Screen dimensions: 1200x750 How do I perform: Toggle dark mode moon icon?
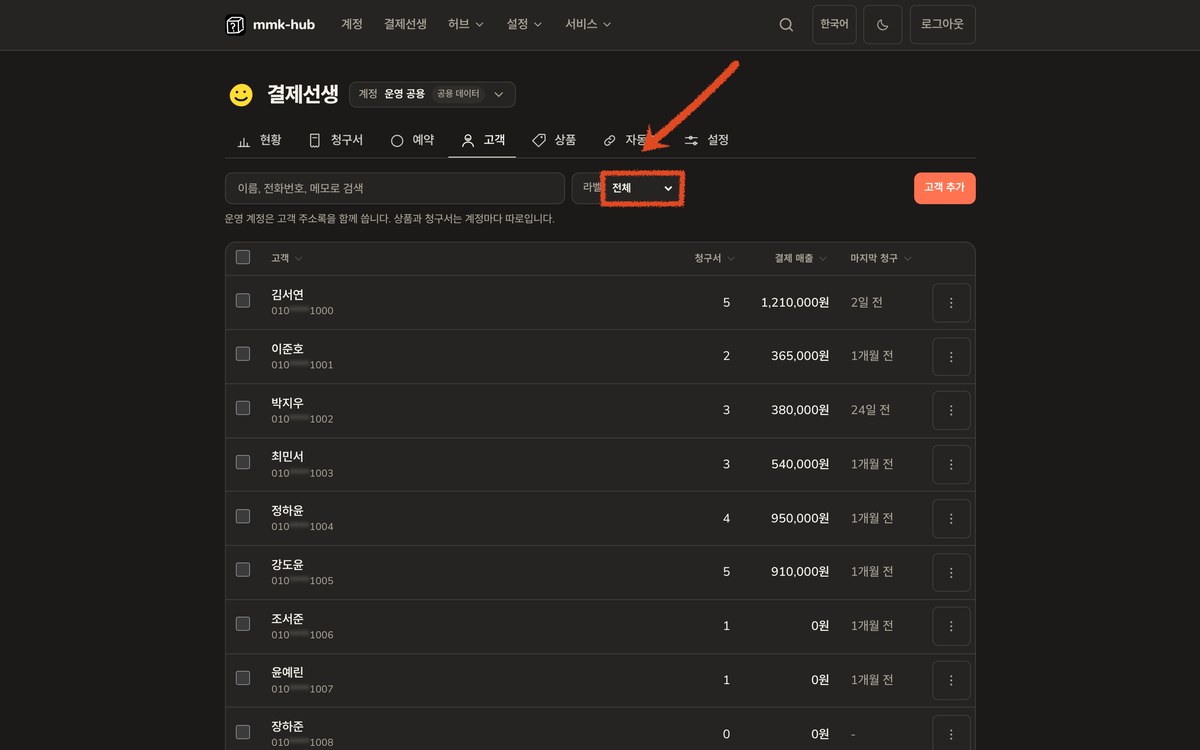(883, 25)
